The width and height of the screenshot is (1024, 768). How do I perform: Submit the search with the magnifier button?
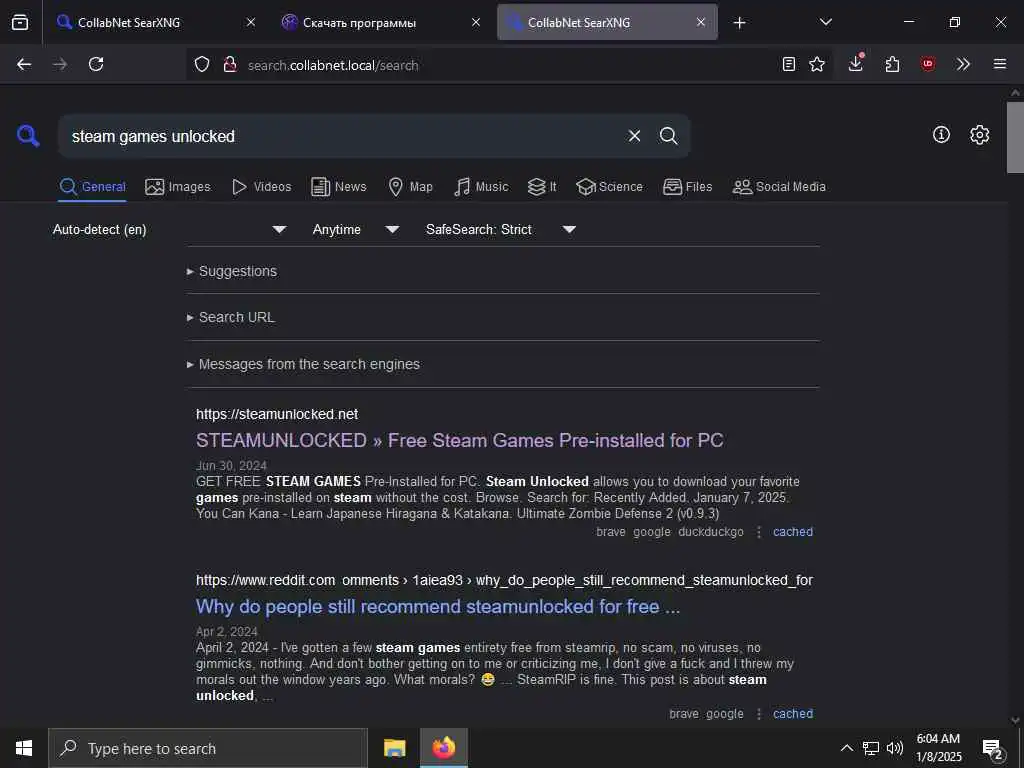coord(668,136)
